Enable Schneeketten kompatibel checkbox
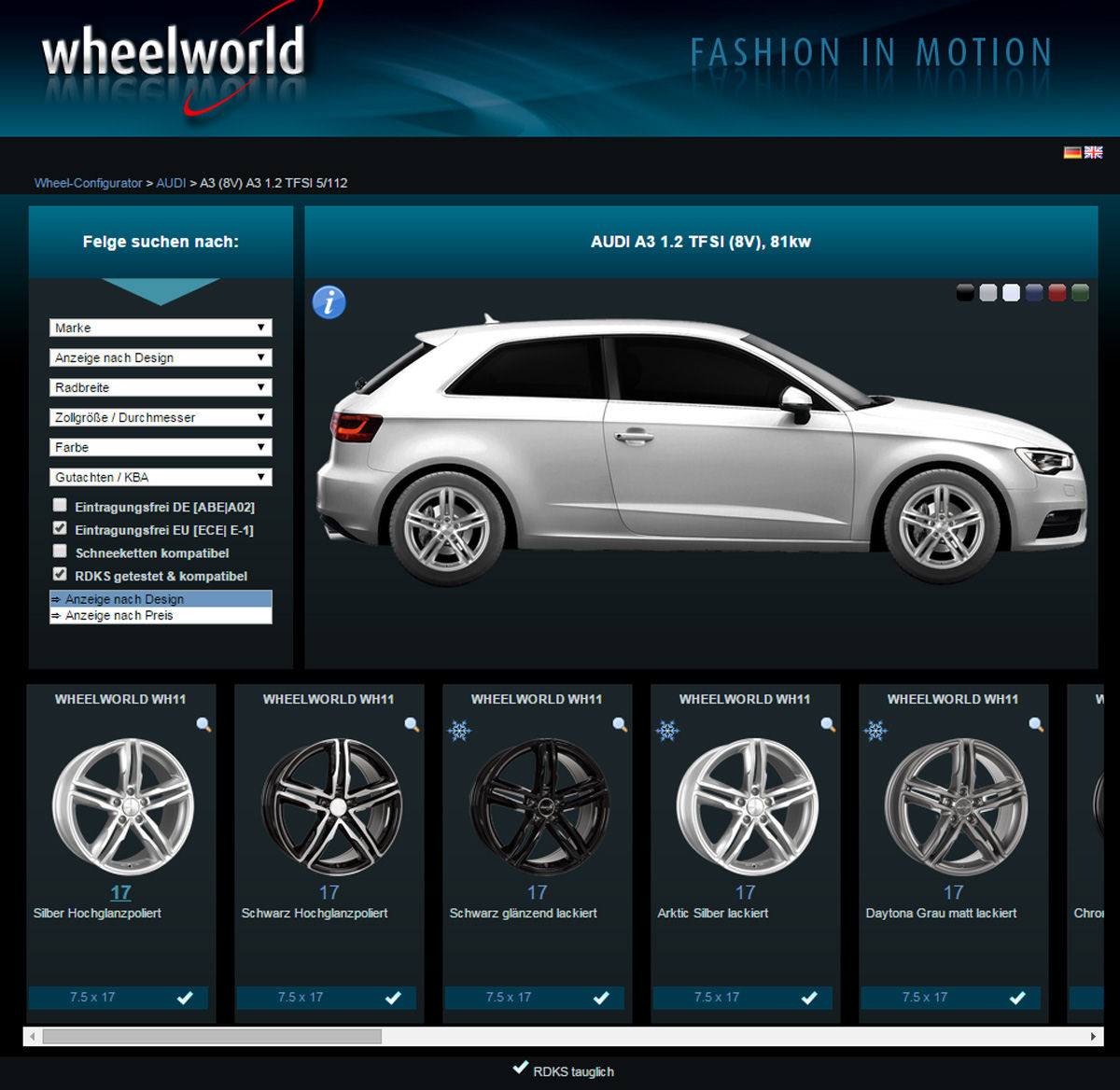Viewport: 1120px width, 1090px height. coord(60,551)
